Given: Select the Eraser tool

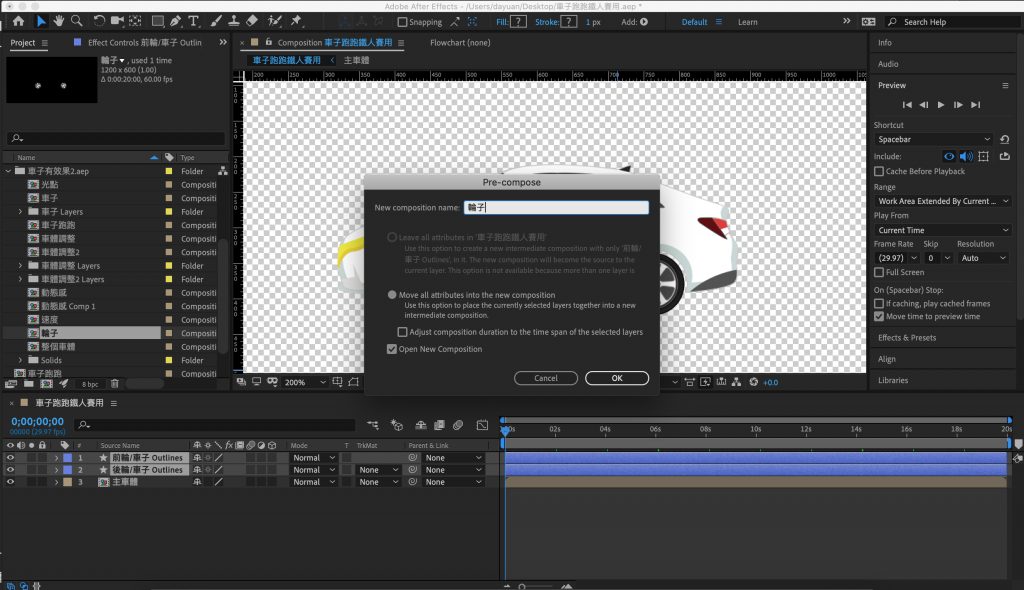Looking at the screenshot, I should pos(252,21).
